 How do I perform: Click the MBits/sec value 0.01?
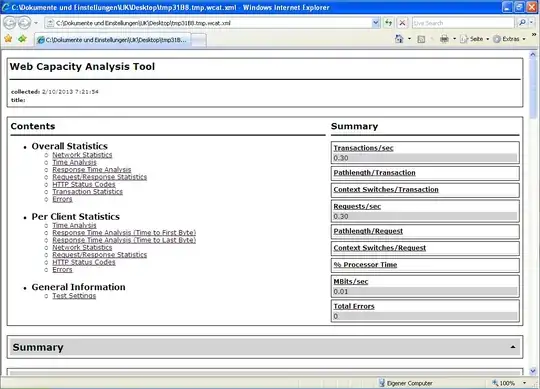[x=341, y=292]
